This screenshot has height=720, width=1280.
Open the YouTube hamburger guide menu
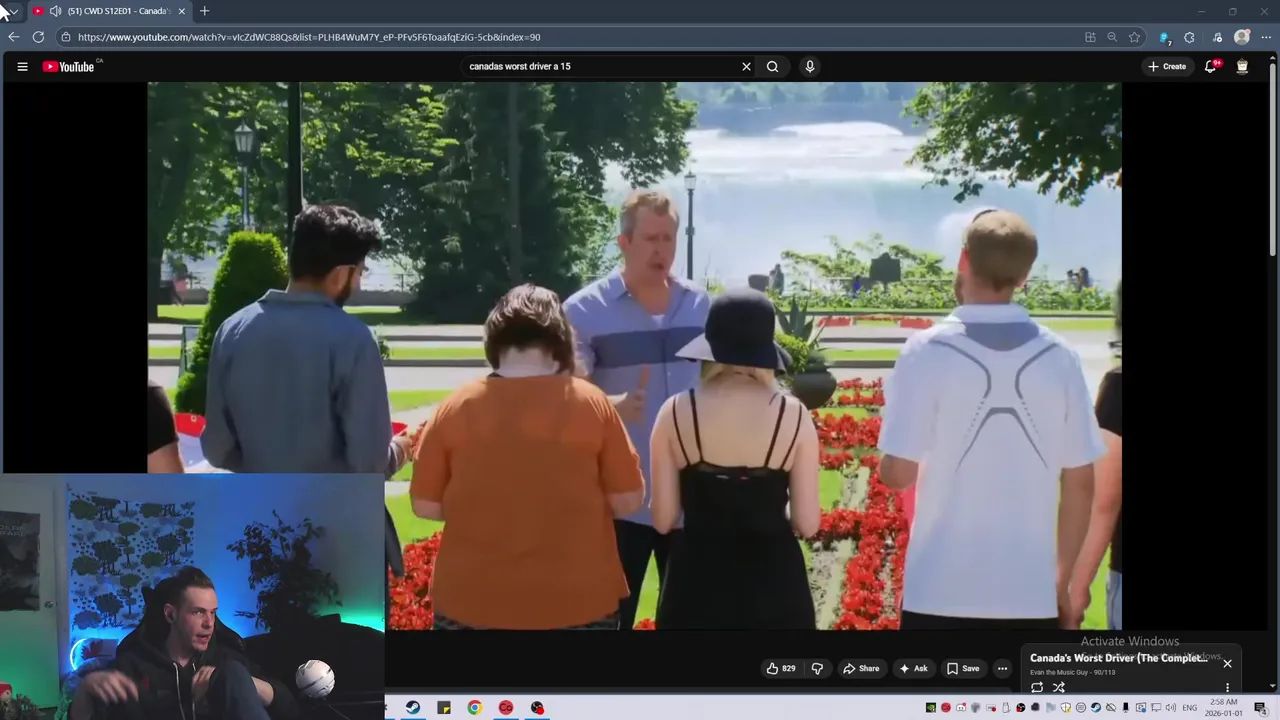pyautogui.click(x=22, y=67)
